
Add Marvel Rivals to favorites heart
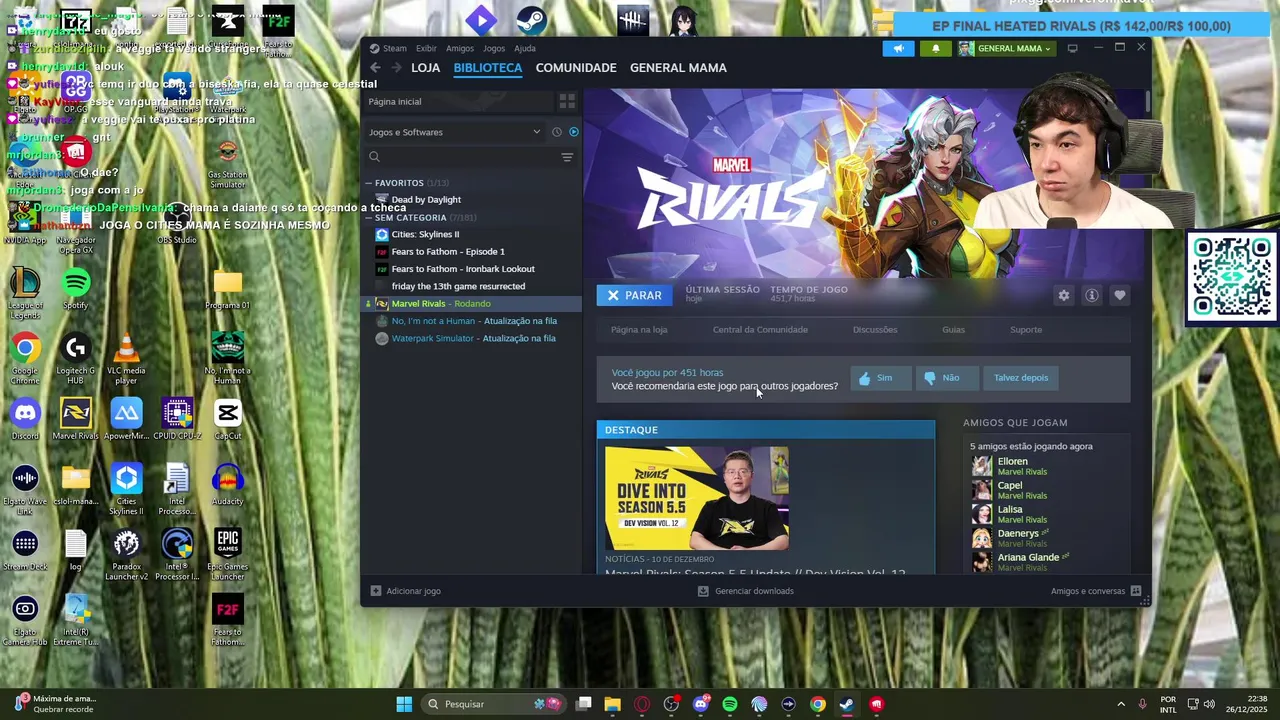click(x=1120, y=295)
